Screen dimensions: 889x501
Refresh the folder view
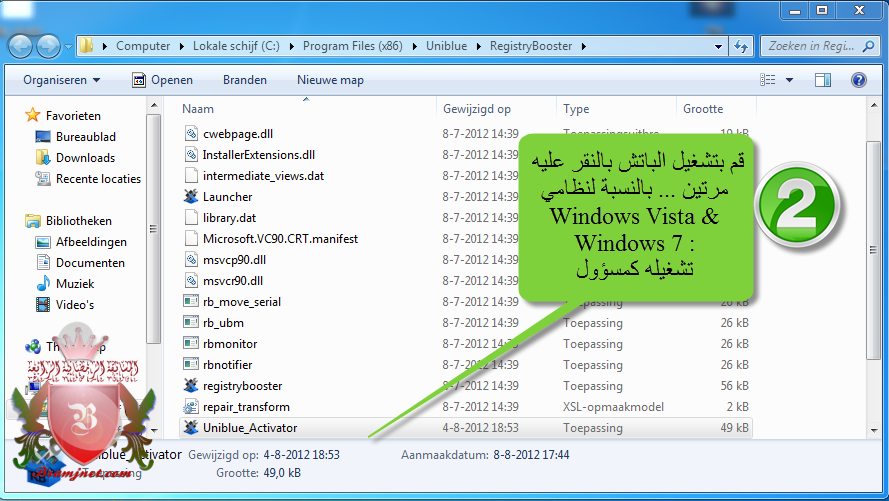coord(740,46)
